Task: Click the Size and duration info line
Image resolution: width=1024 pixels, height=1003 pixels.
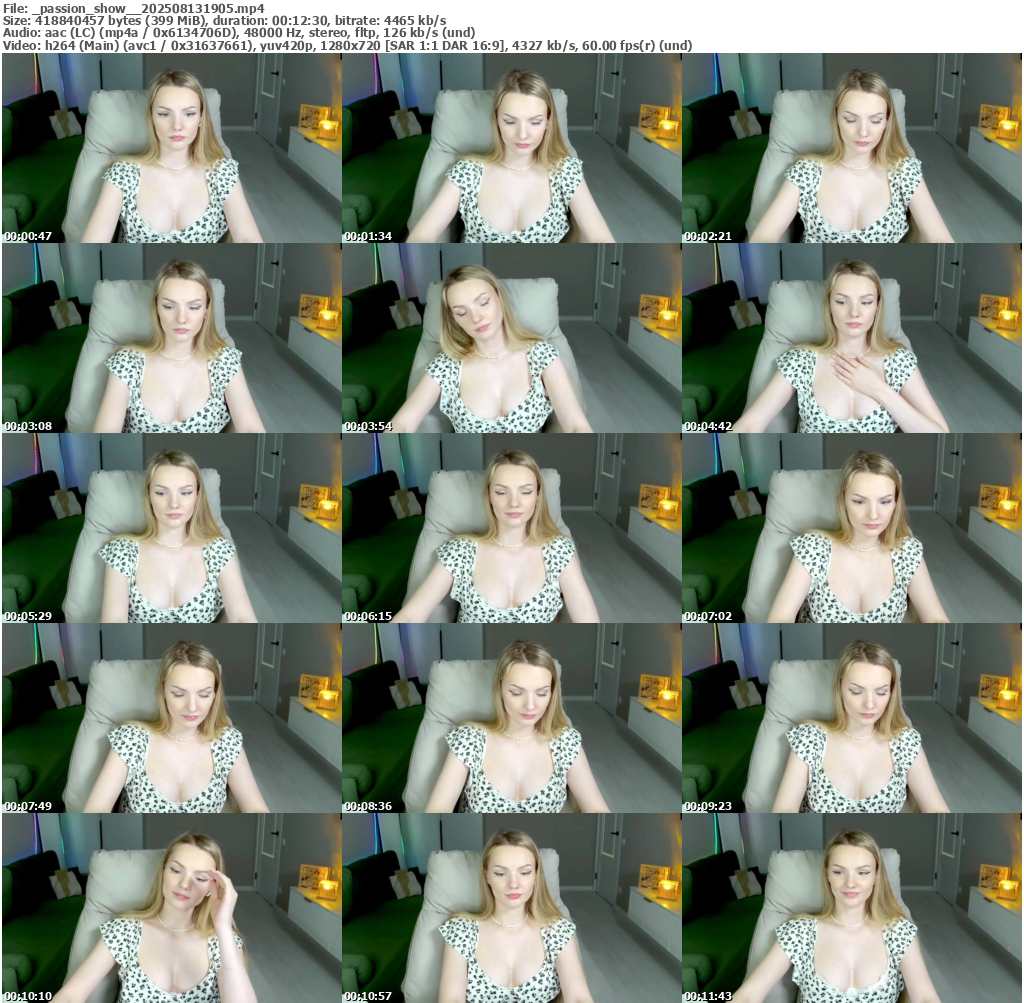Action: pyautogui.click(x=225, y=20)
